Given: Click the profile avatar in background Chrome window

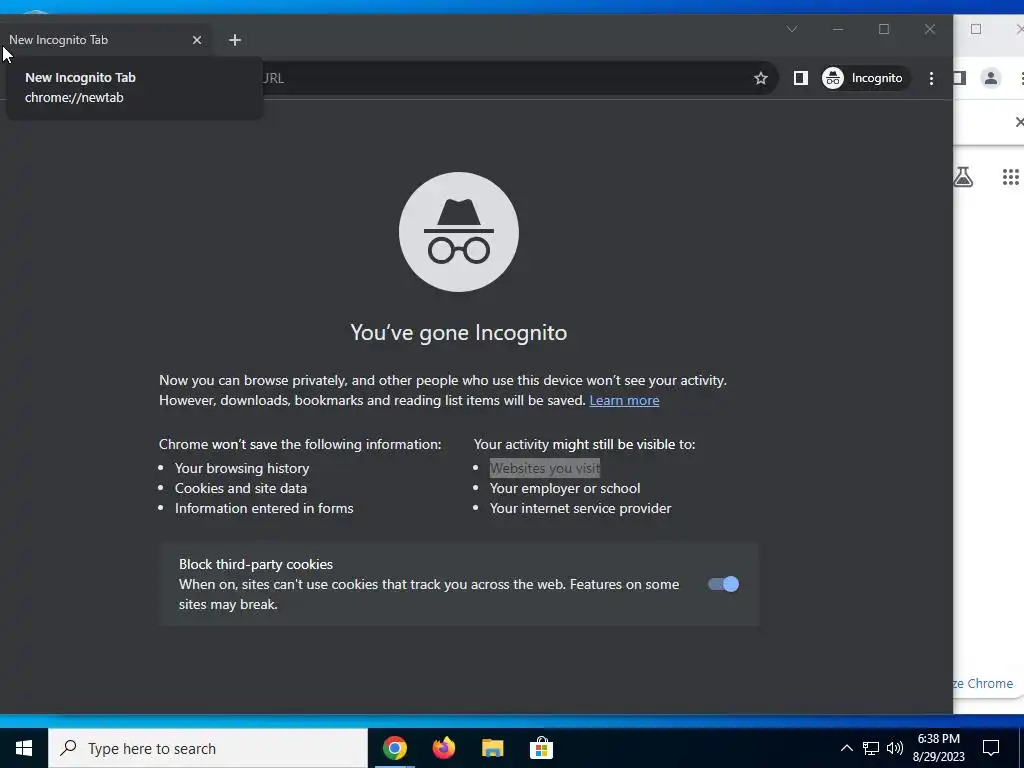Looking at the screenshot, I should tap(991, 78).
